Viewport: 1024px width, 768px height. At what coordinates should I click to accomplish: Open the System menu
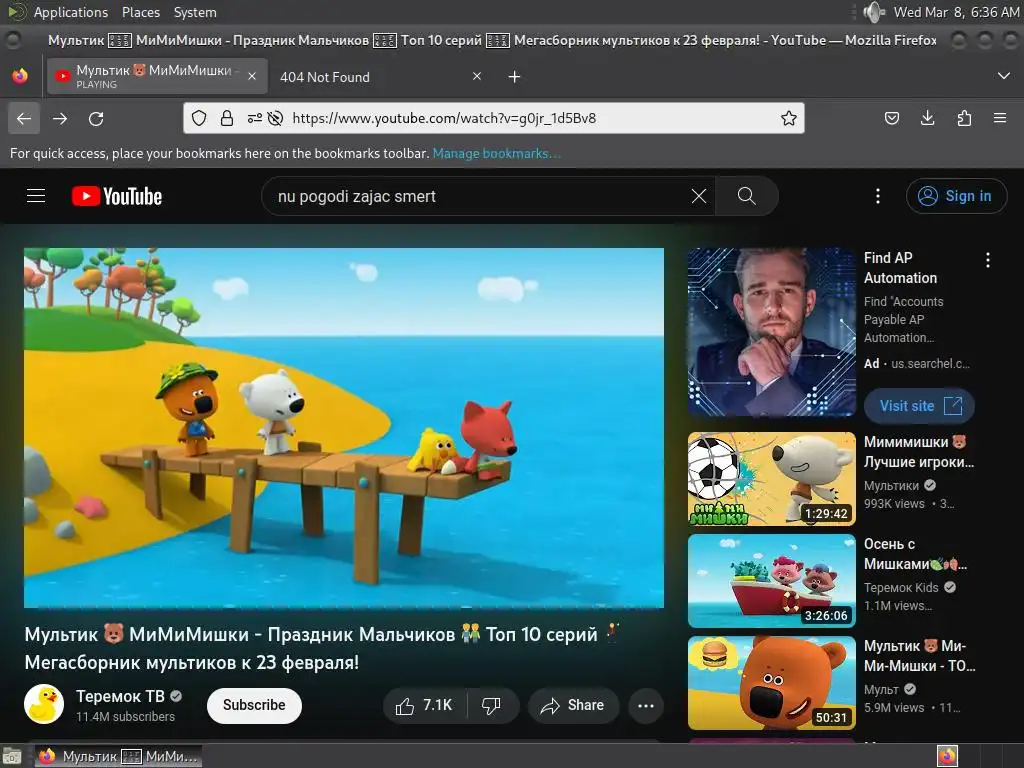(x=195, y=12)
